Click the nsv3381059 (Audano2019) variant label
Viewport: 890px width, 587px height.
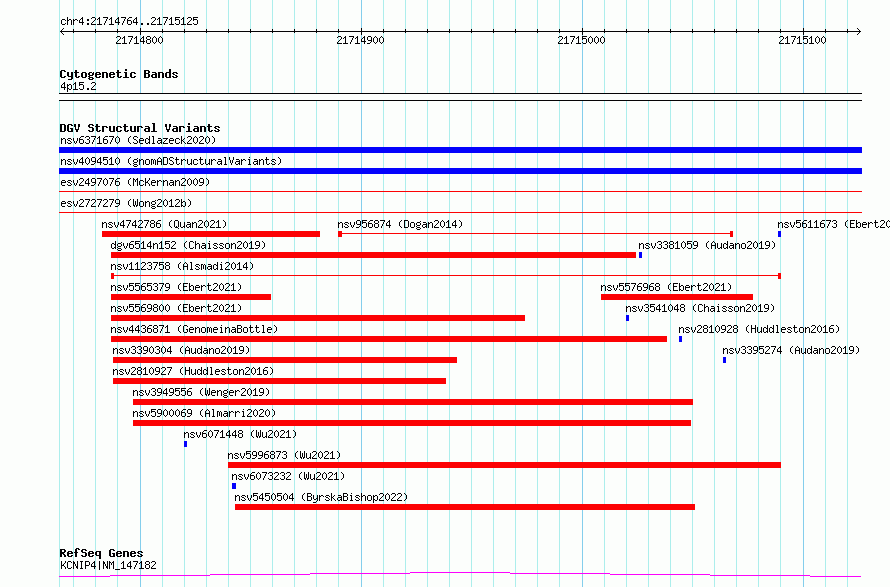pyautogui.click(x=707, y=245)
